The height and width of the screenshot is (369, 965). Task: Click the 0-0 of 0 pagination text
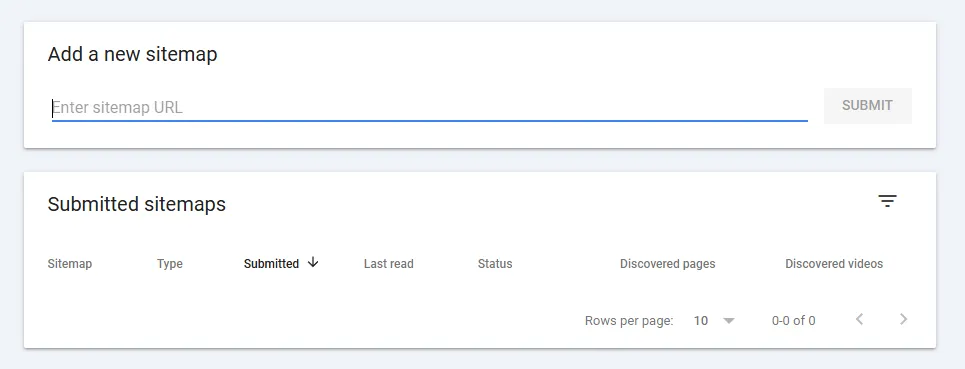pyautogui.click(x=793, y=320)
